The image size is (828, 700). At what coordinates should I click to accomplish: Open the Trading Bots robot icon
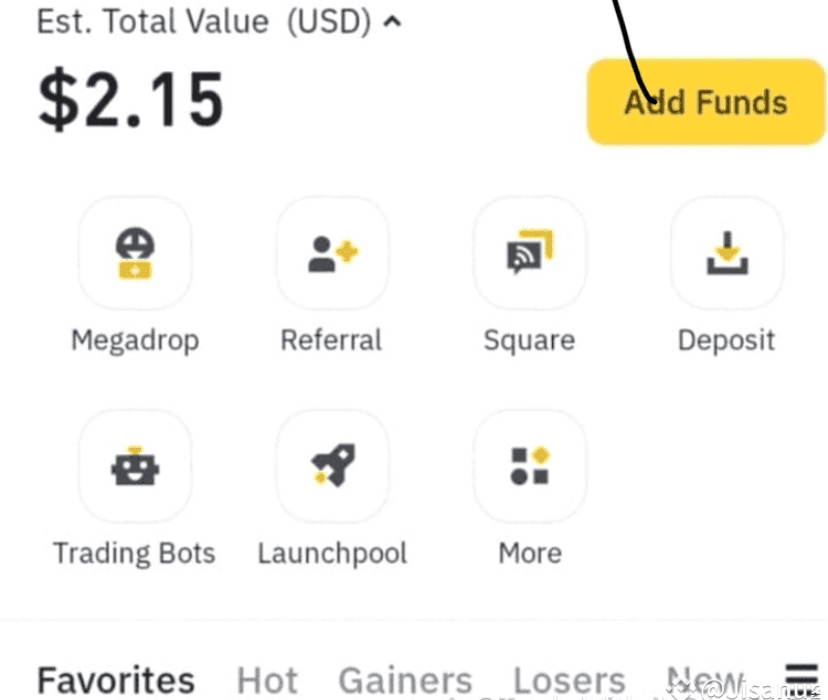(x=134, y=466)
